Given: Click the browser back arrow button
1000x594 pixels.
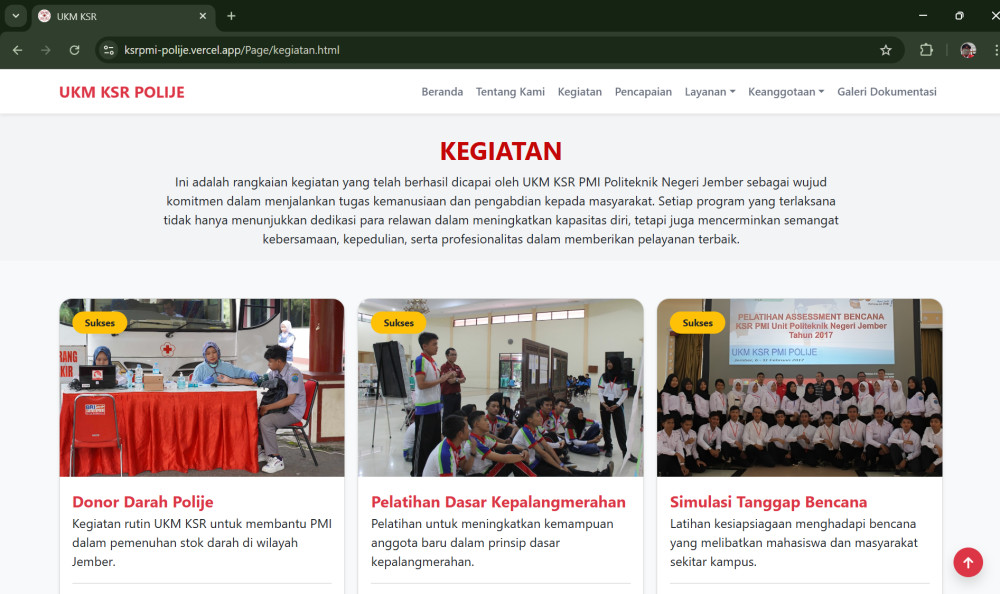Looking at the screenshot, I should point(17,50).
